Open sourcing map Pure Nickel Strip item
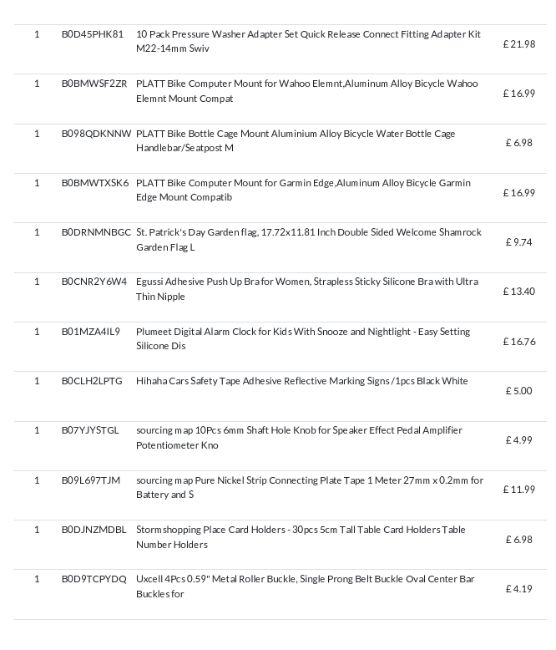The image size is (556, 650). click(309, 487)
